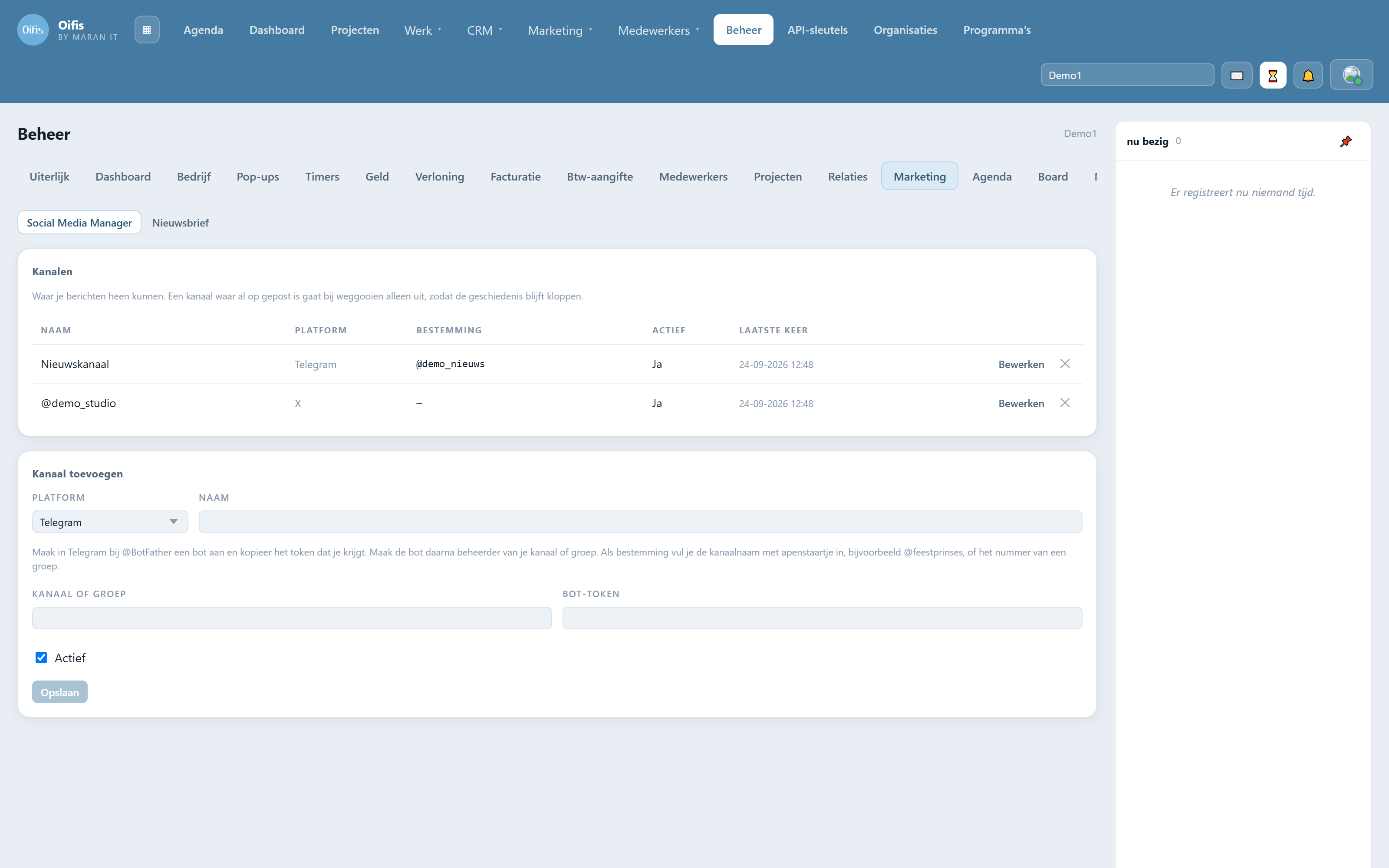The width and height of the screenshot is (1389, 868).
Task: Open the Facturatie settings tab
Action: coord(515,177)
